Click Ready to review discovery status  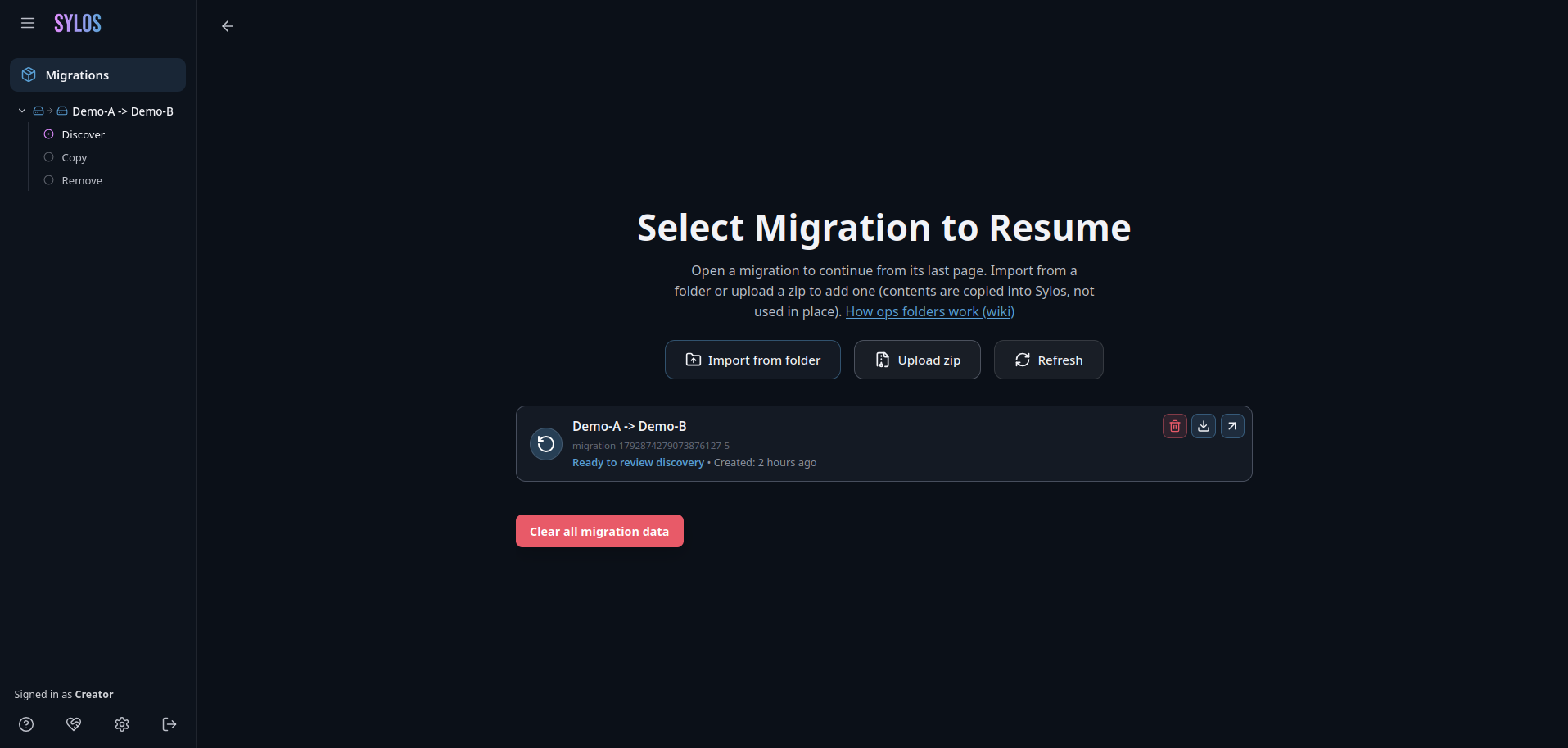tap(638, 463)
